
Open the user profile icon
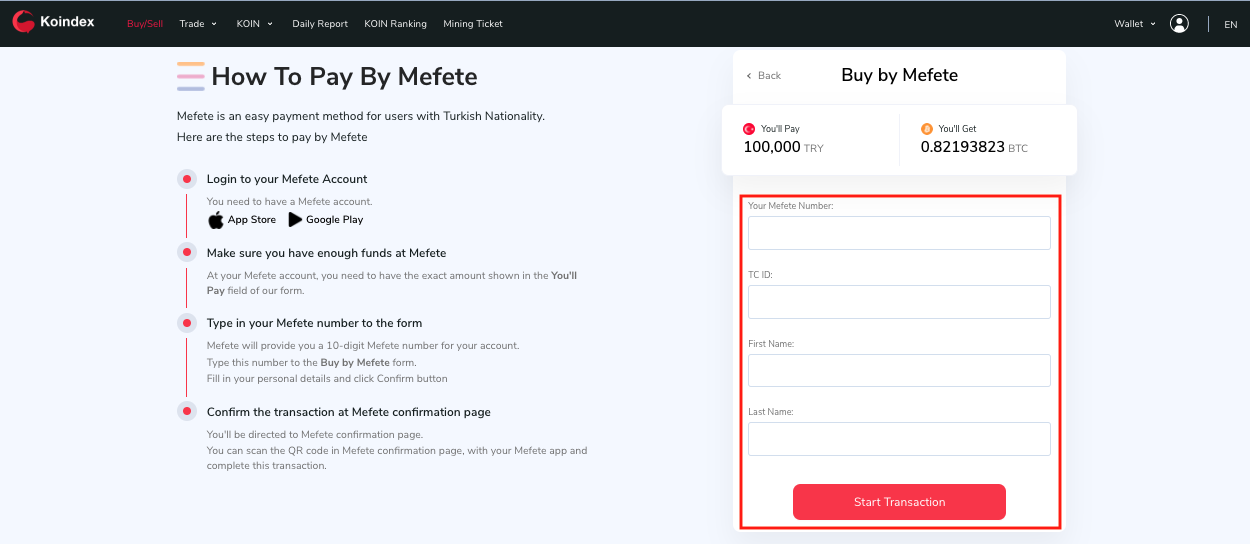(x=1179, y=23)
